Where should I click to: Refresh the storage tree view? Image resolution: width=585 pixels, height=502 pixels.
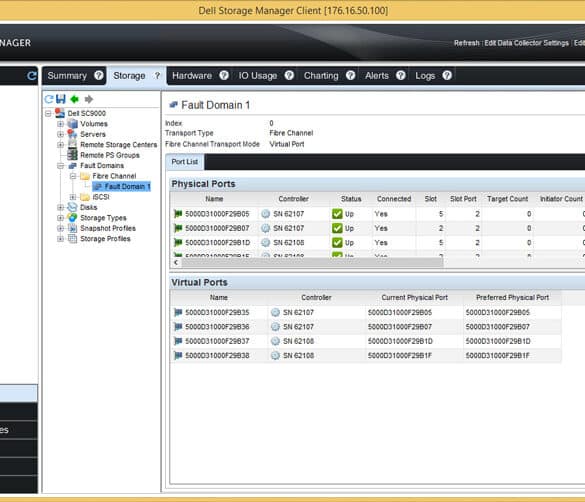[49, 99]
